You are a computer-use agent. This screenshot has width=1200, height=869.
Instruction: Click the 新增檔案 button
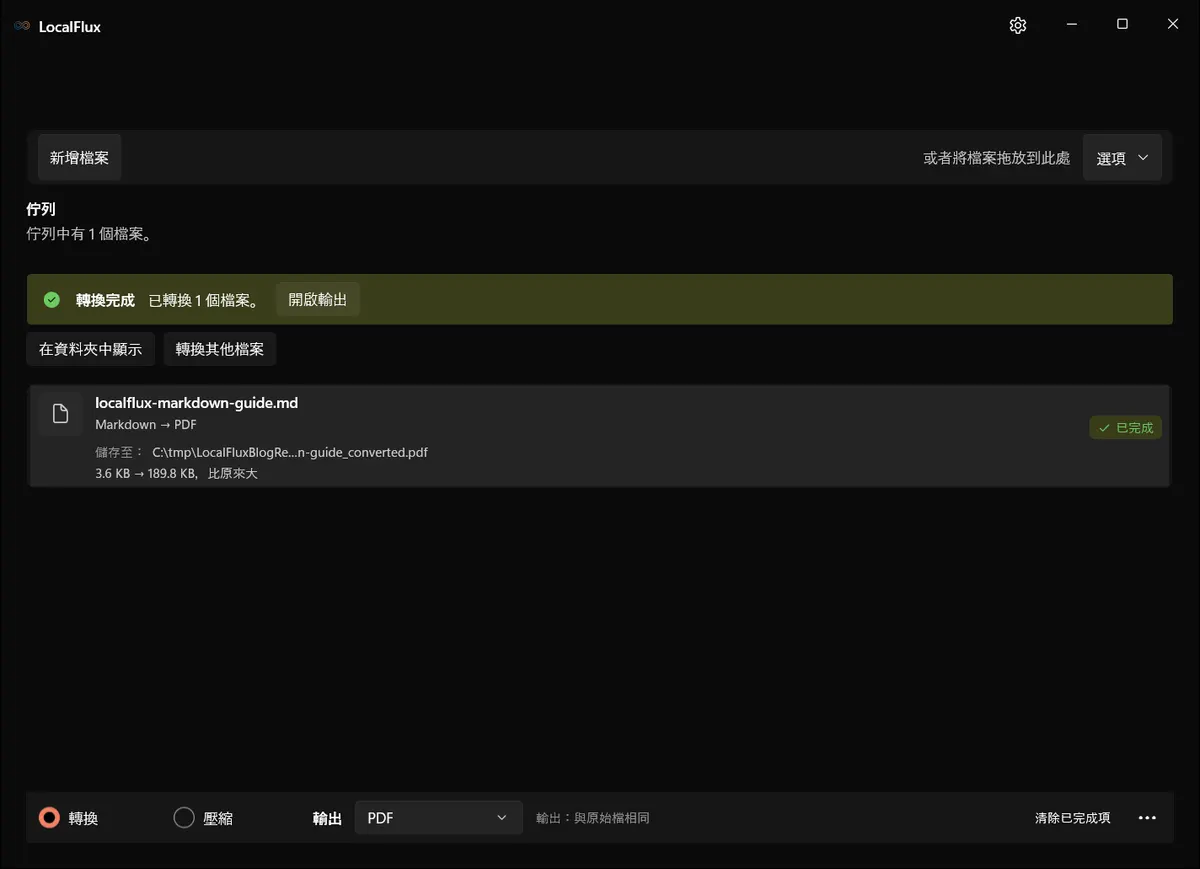(x=79, y=158)
